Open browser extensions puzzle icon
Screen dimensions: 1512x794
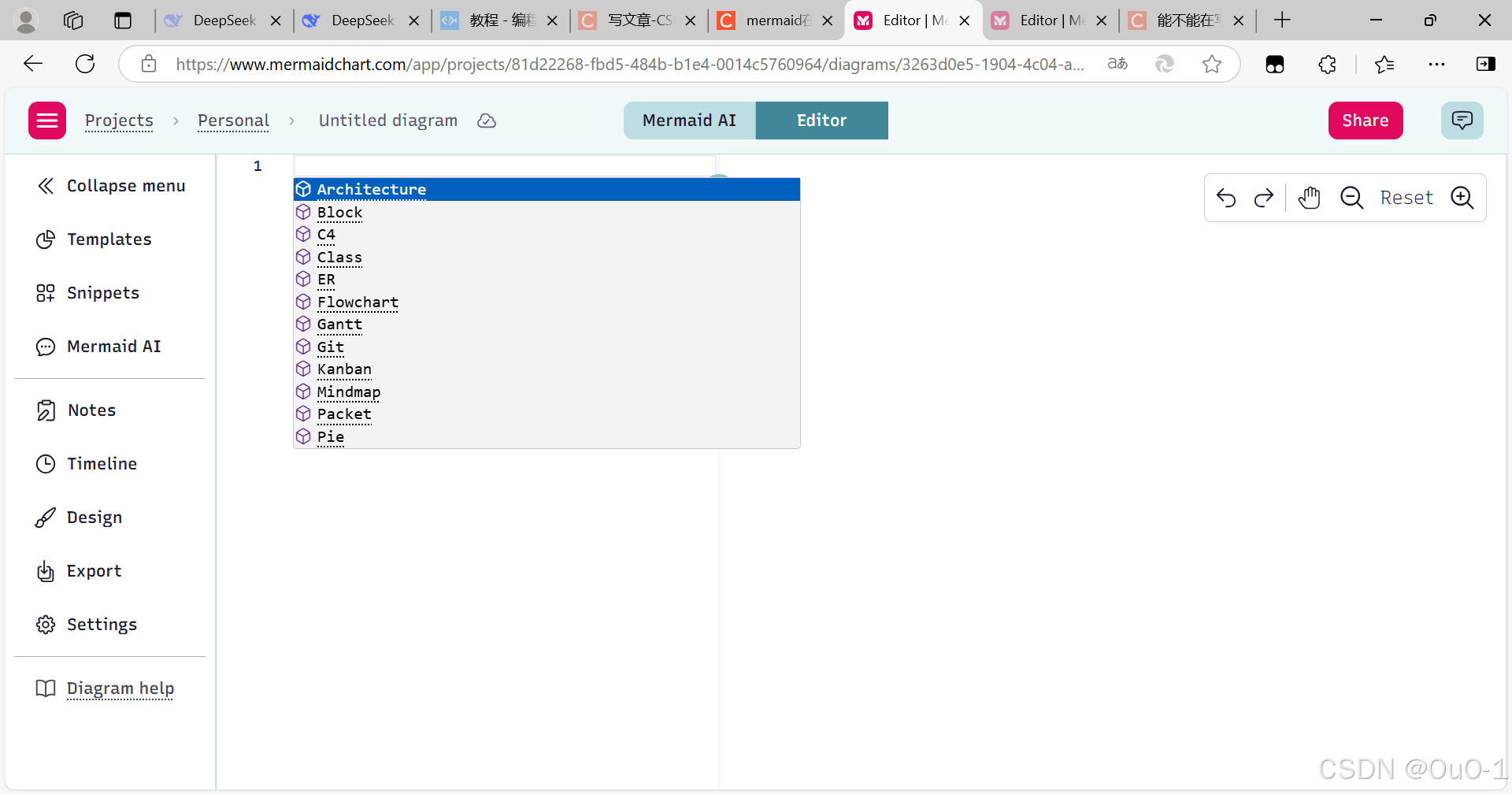[x=1328, y=64]
